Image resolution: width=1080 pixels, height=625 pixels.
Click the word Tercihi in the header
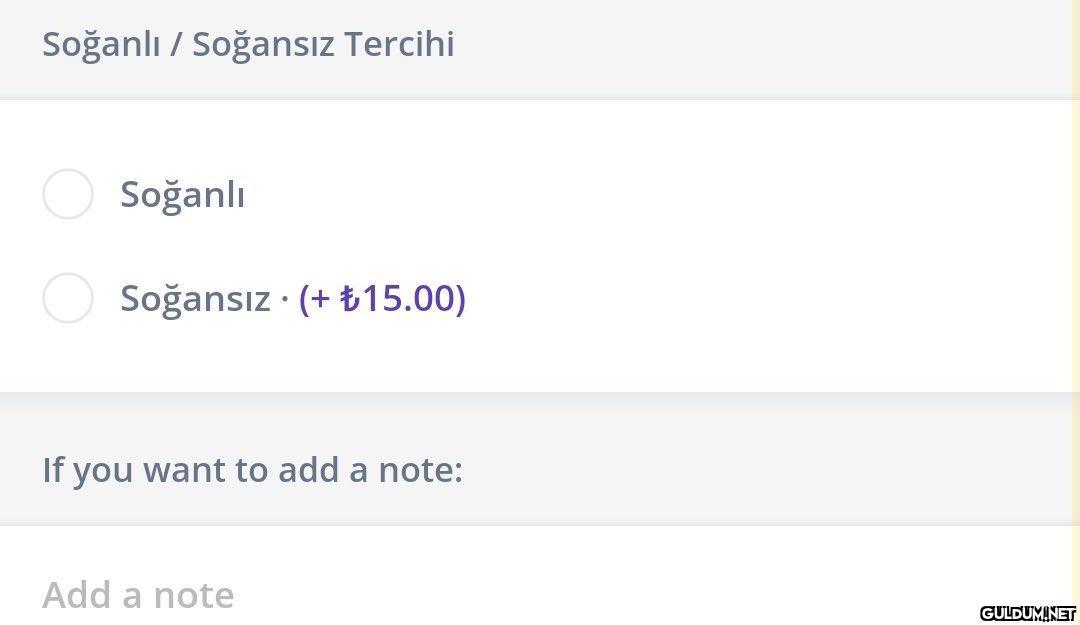click(399, 44)
